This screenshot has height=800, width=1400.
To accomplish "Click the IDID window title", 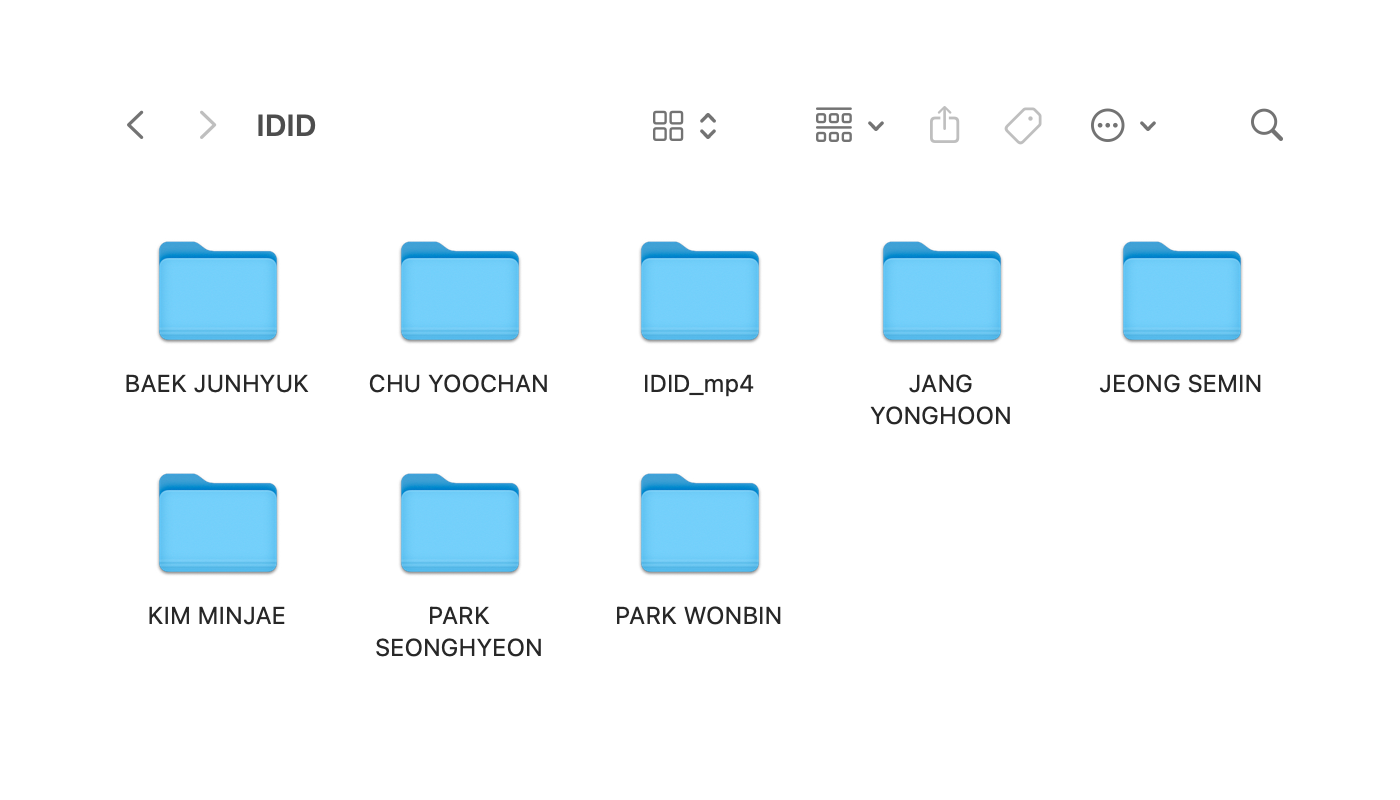I will pos(286,126).
